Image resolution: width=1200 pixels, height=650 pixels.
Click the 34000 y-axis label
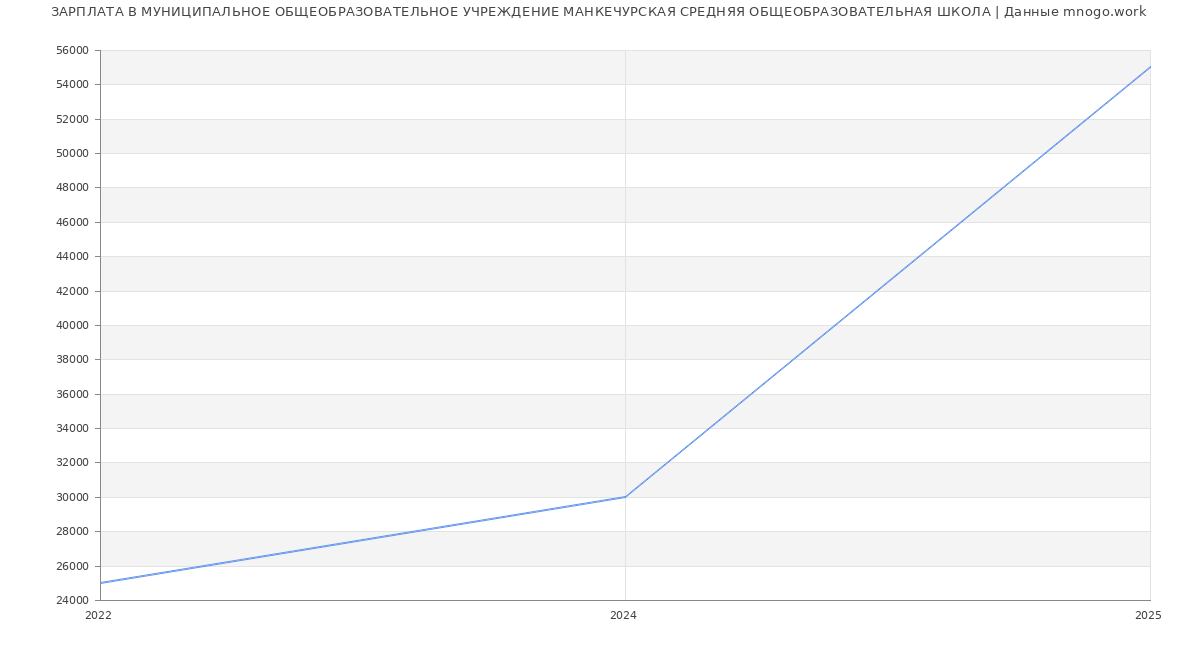[73, 428]
